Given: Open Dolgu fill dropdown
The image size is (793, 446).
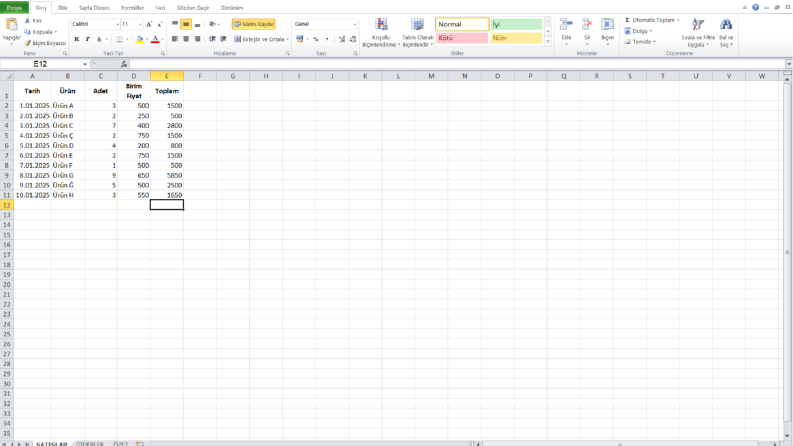Looking at the screenshot, I should (x=638, y=31).
